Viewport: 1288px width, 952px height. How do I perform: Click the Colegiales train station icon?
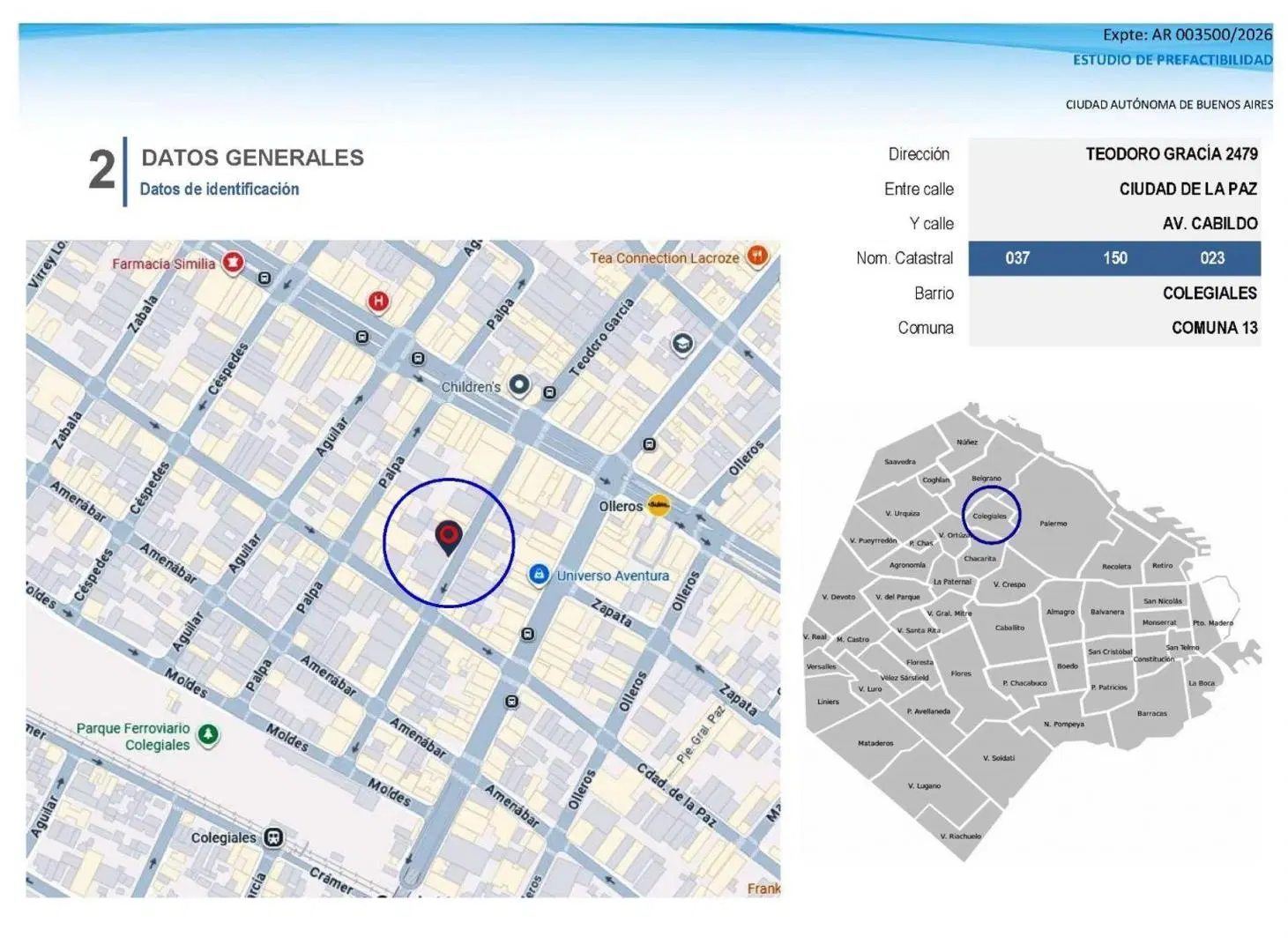click(x=273, y=837)
